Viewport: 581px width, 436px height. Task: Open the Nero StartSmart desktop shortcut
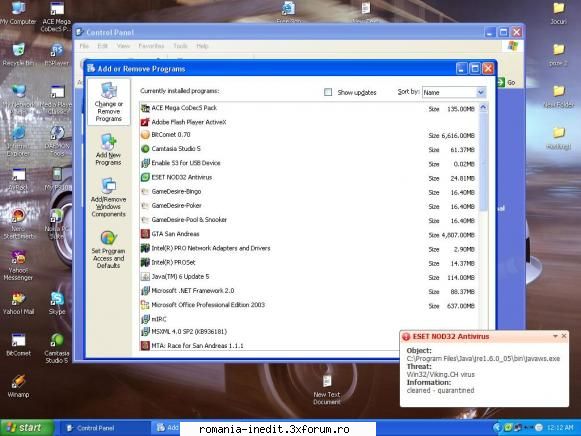18,224
